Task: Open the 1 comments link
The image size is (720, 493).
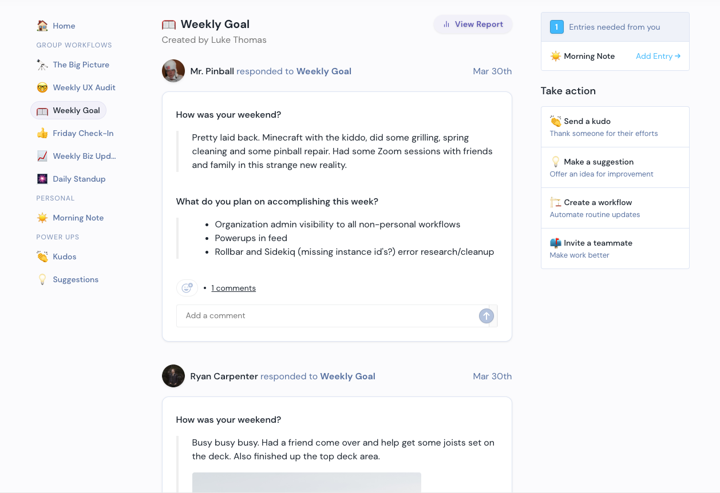Action: coord(233,288)
